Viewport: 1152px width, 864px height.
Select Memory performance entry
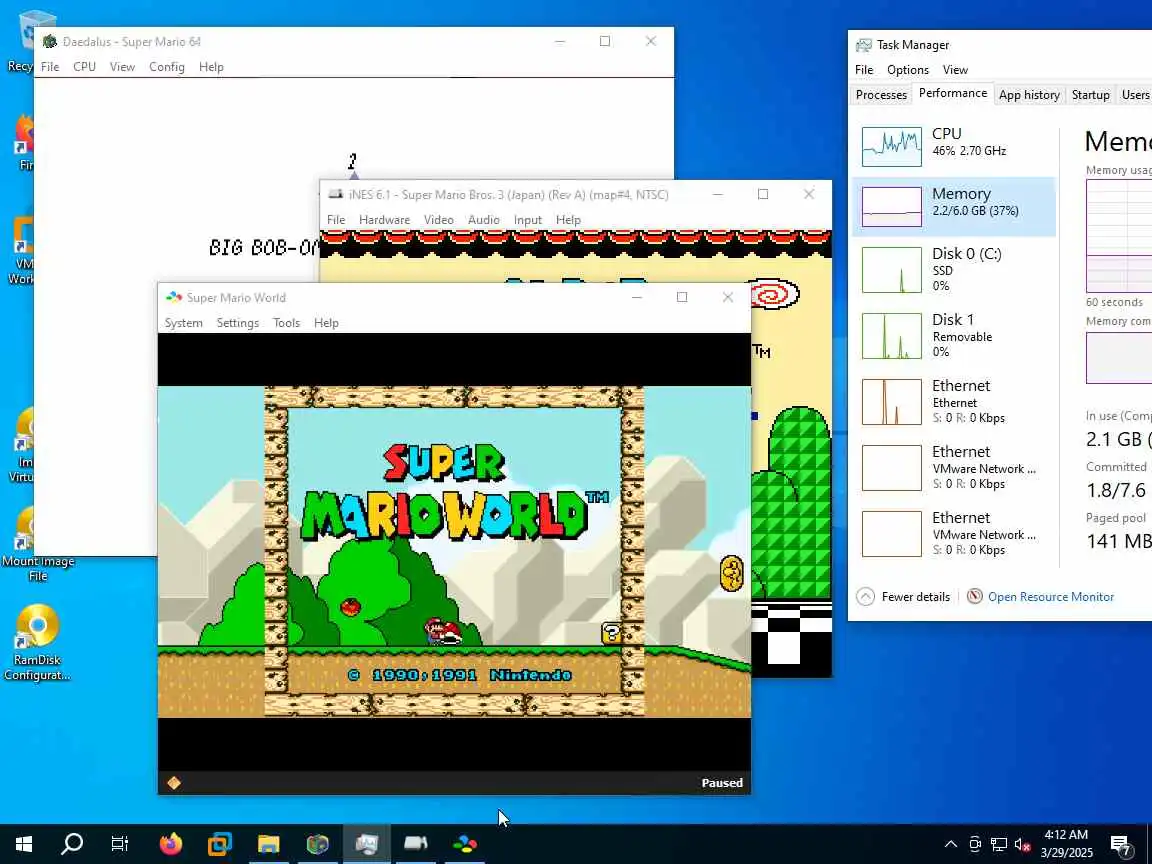coord(954,206)
